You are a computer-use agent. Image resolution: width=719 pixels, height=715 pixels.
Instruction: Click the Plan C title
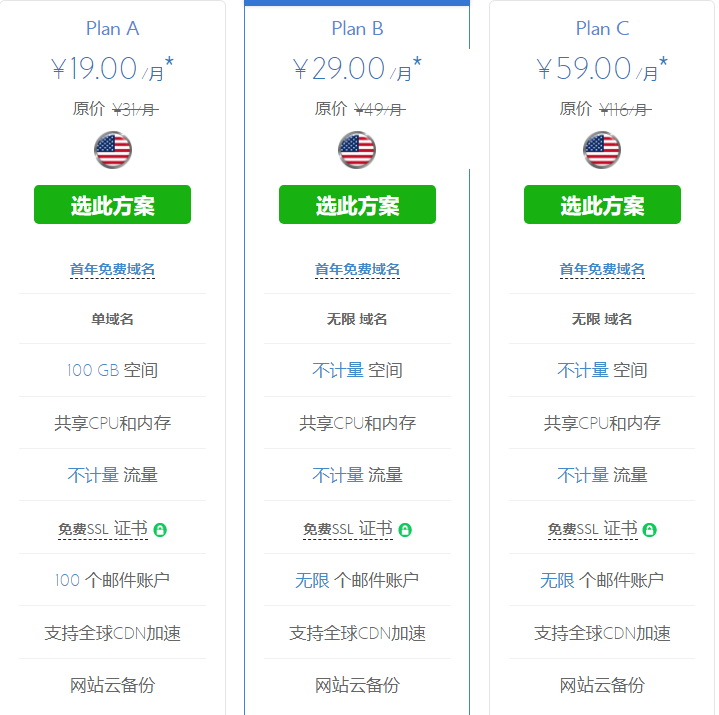point(602,28)
